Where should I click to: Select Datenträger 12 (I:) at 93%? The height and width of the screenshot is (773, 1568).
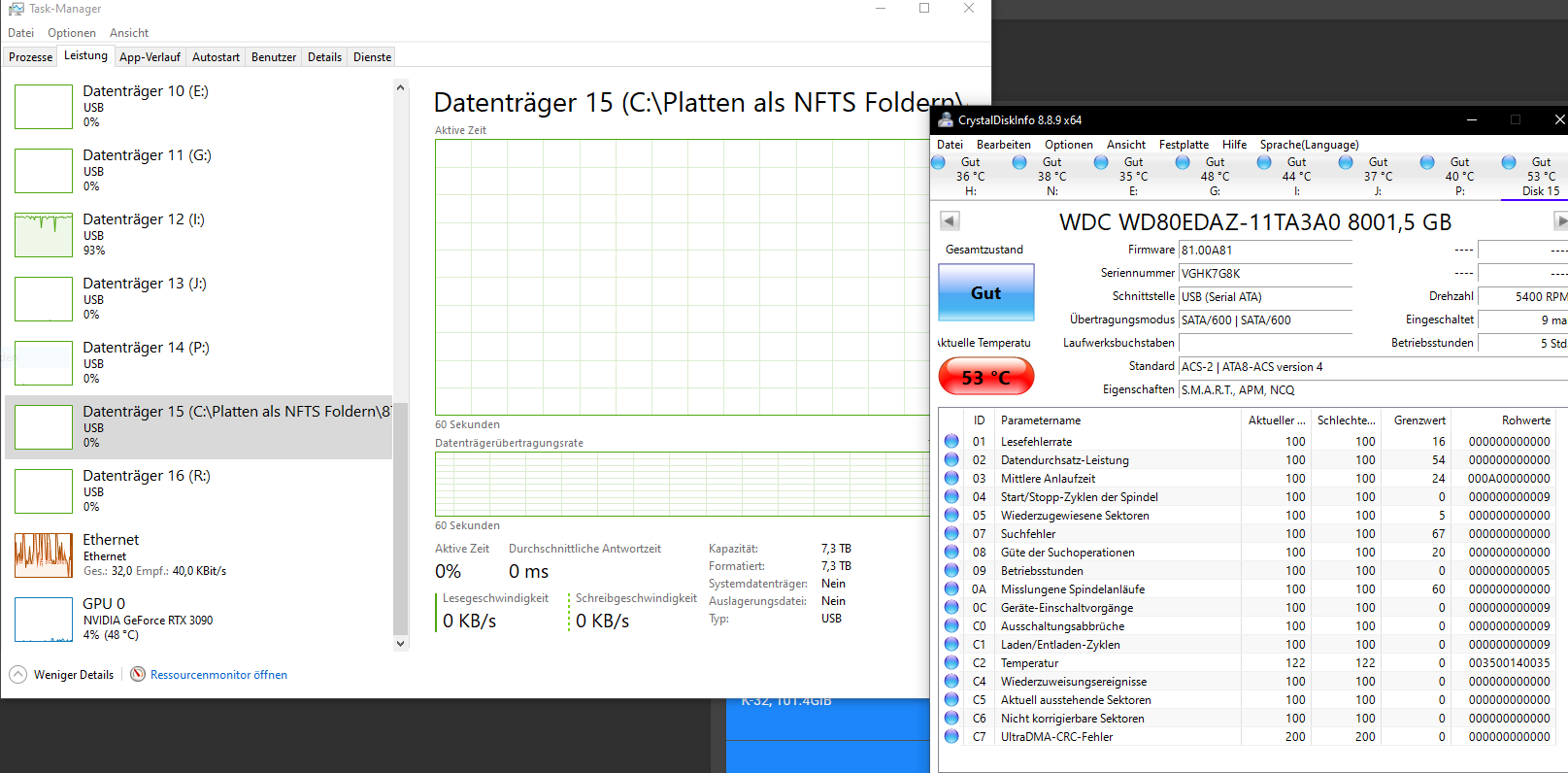point(199,235)
